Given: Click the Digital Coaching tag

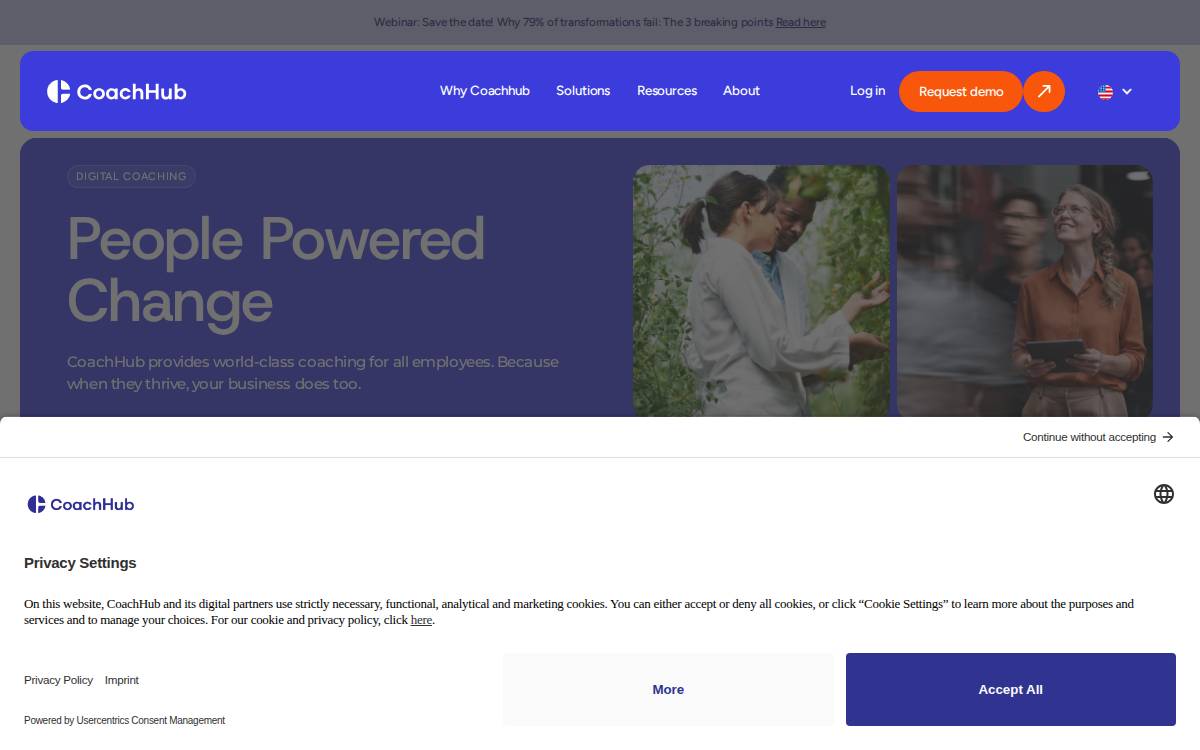Looking at the screenshot, I should coord(131,176).
